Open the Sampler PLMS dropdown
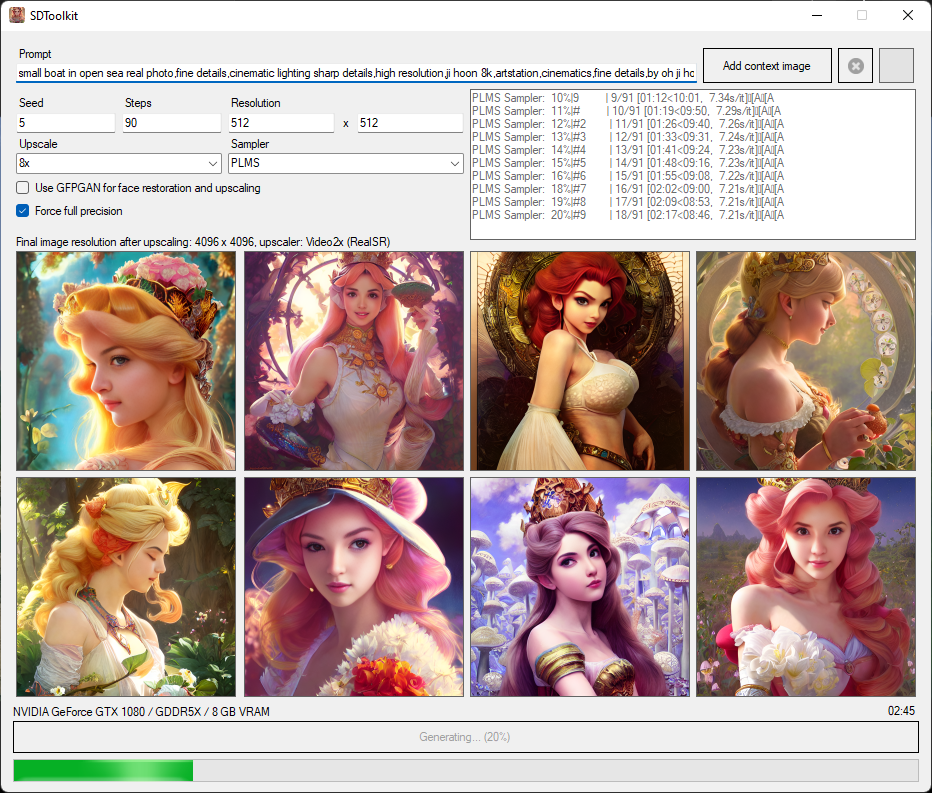932x793 pixels. 346,163
